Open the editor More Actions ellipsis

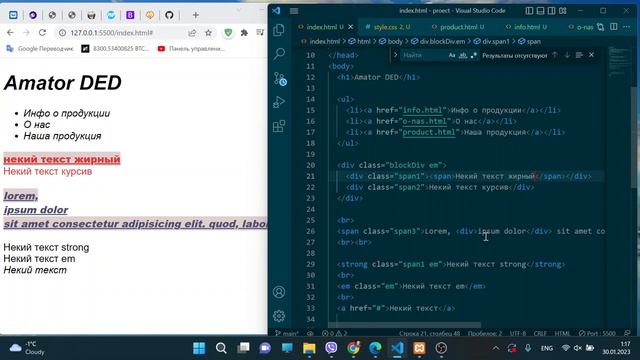(x=627, y=27)
